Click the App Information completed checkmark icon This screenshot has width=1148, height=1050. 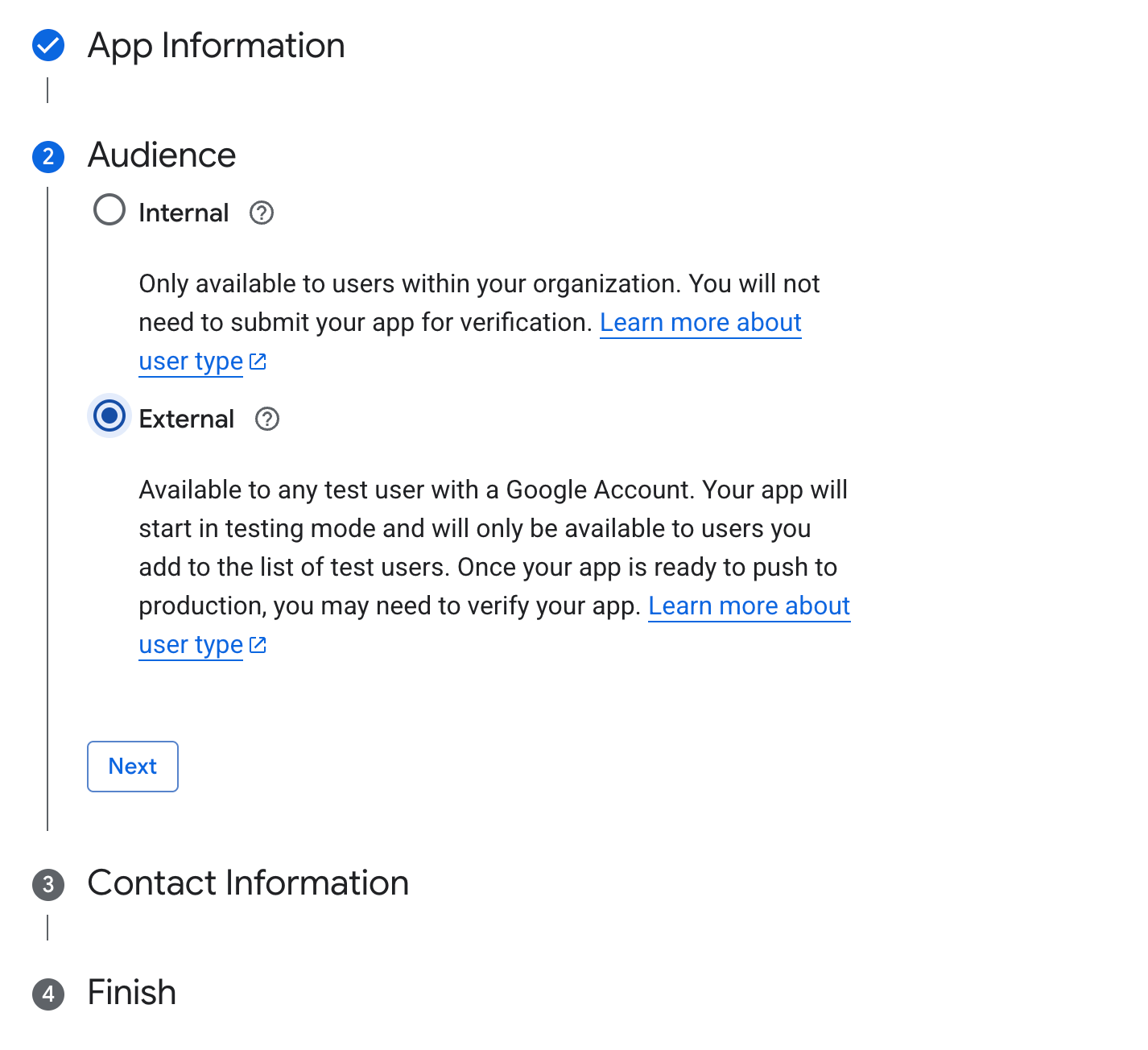pyautogui.click(x=48, y=45)
